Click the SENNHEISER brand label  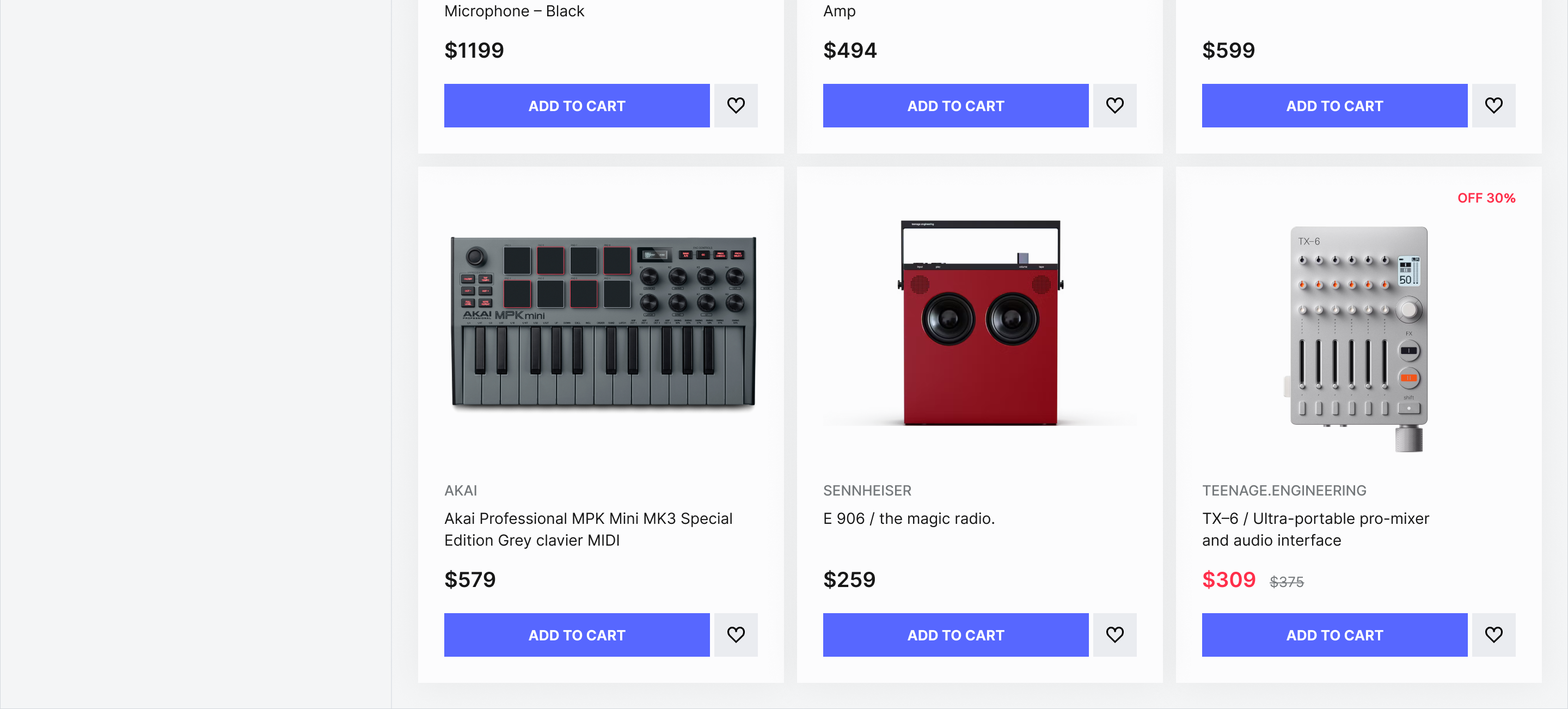pyautogui.click(x=867, y=491)
